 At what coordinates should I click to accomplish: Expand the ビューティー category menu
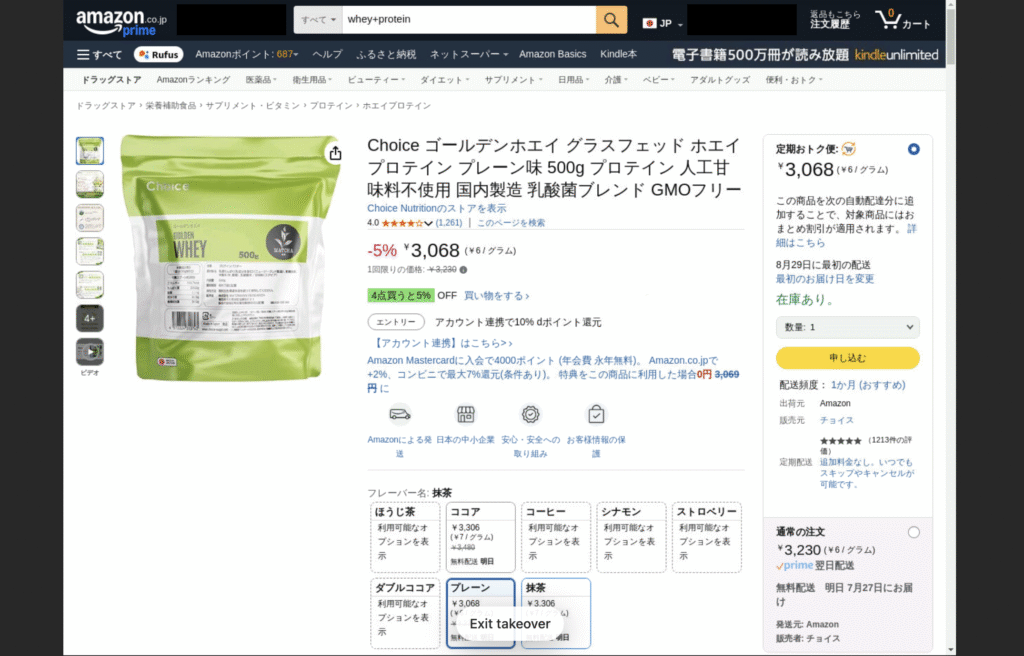point(376,80)
